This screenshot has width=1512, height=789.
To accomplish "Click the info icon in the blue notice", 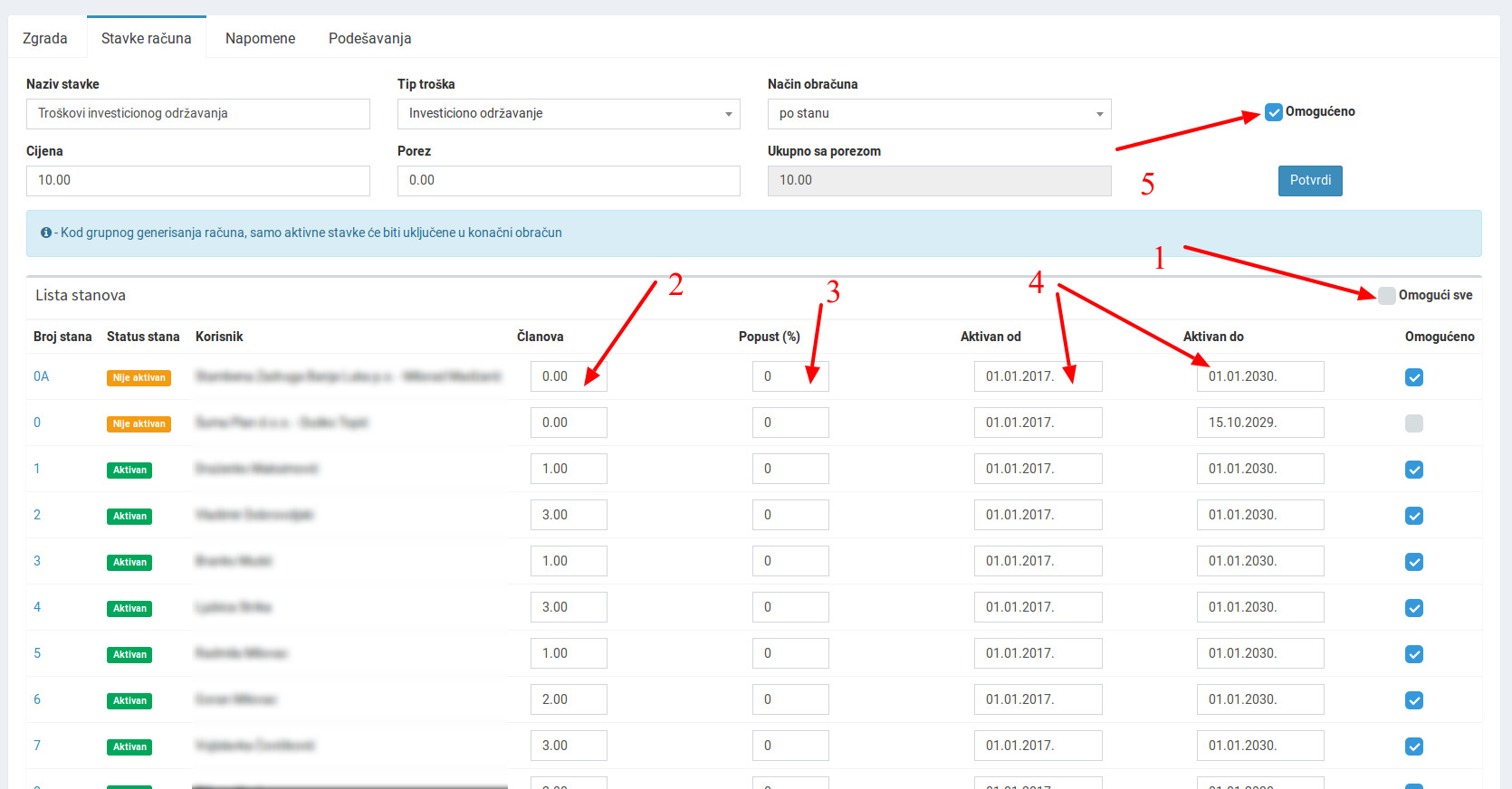I will point(45,233).
